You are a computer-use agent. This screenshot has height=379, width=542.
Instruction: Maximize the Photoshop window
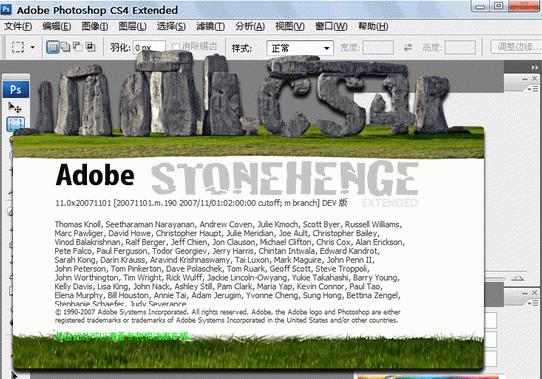tap(498, 6)
